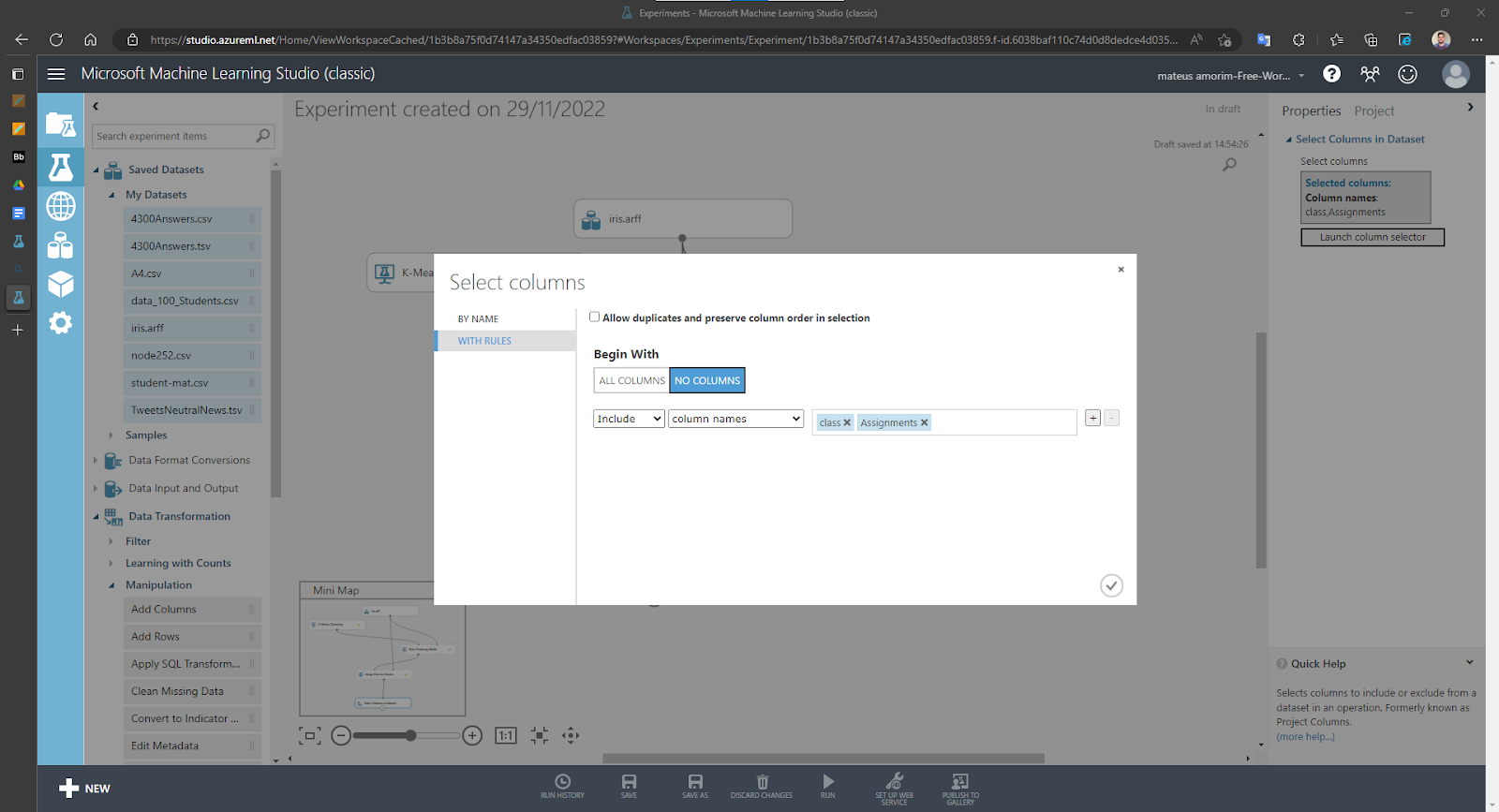Switch to Properties tab

(x=1311, y=111)
